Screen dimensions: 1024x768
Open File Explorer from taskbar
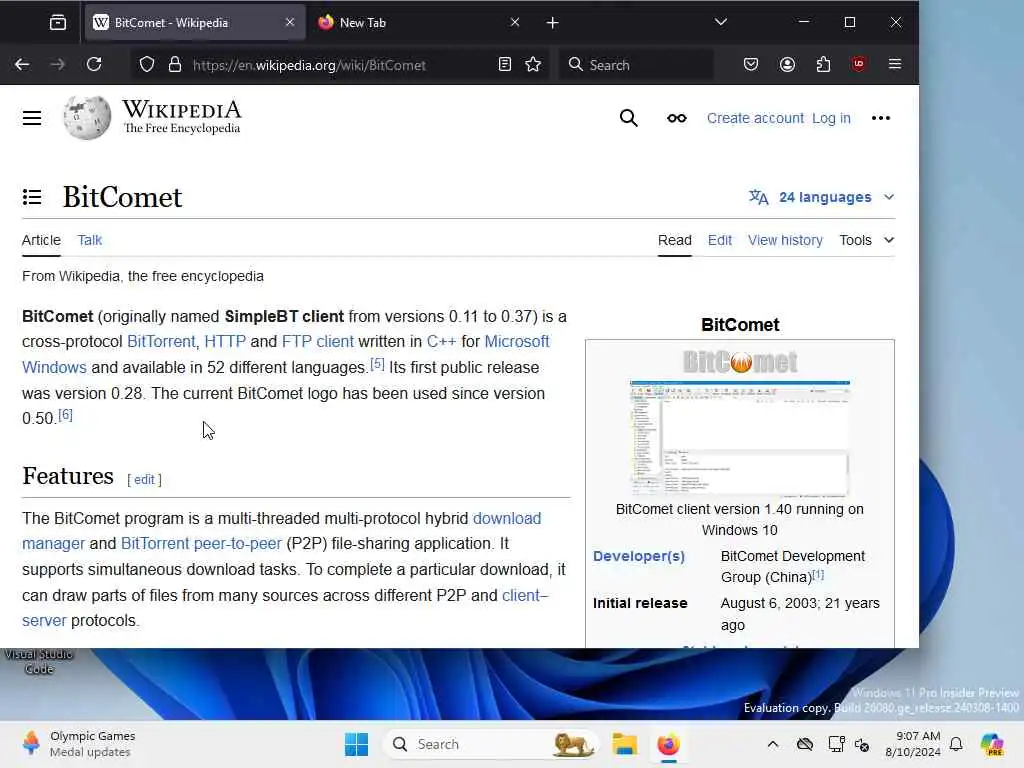pyautogui.click(x=624, y=744)
